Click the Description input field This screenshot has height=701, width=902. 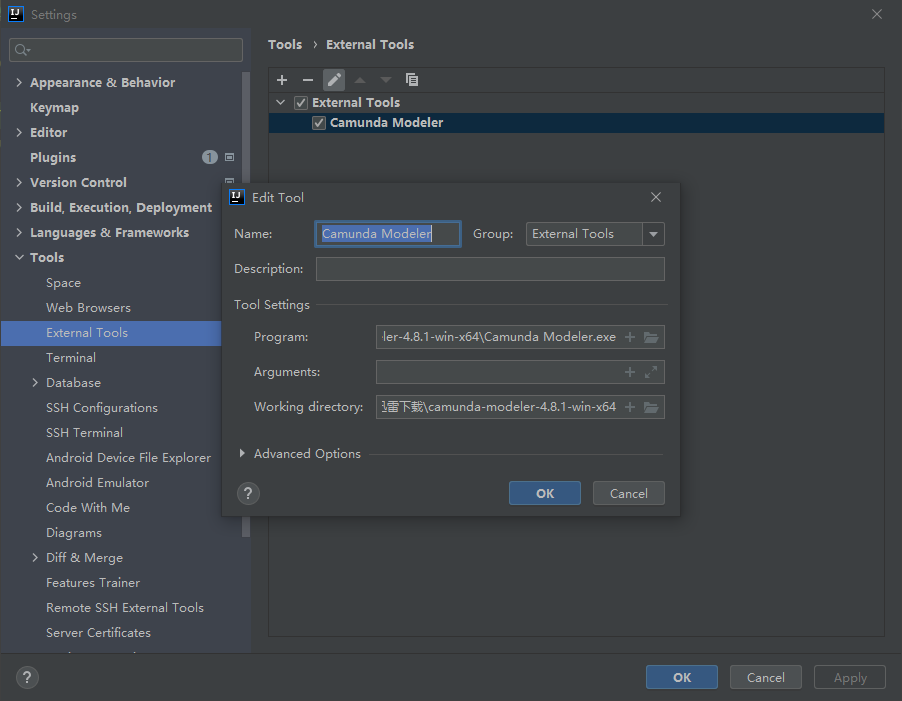(490, 269)
